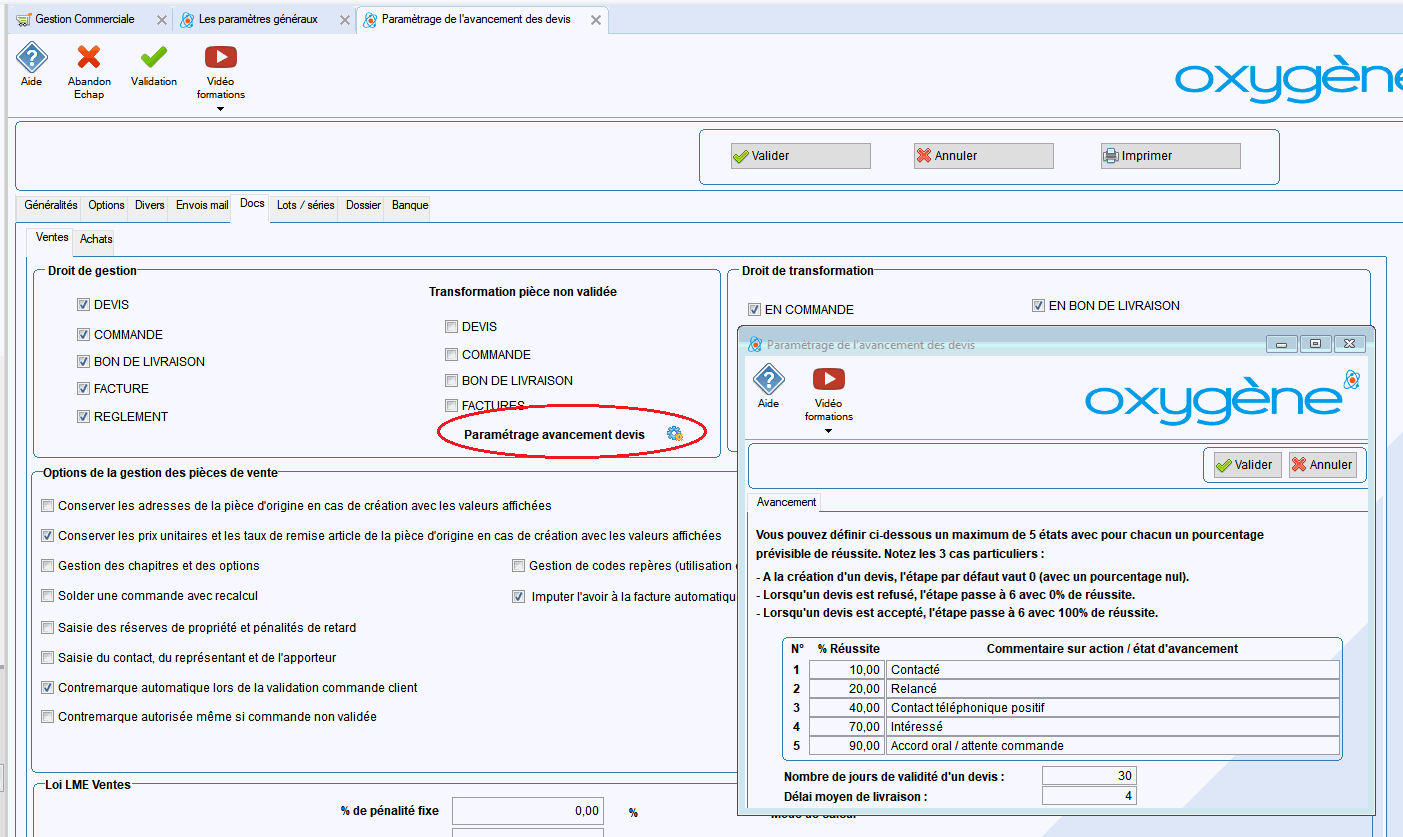Select the Intéressé row comment cell
Viewport: 1403px width, 837px height.
[1112, 727]
